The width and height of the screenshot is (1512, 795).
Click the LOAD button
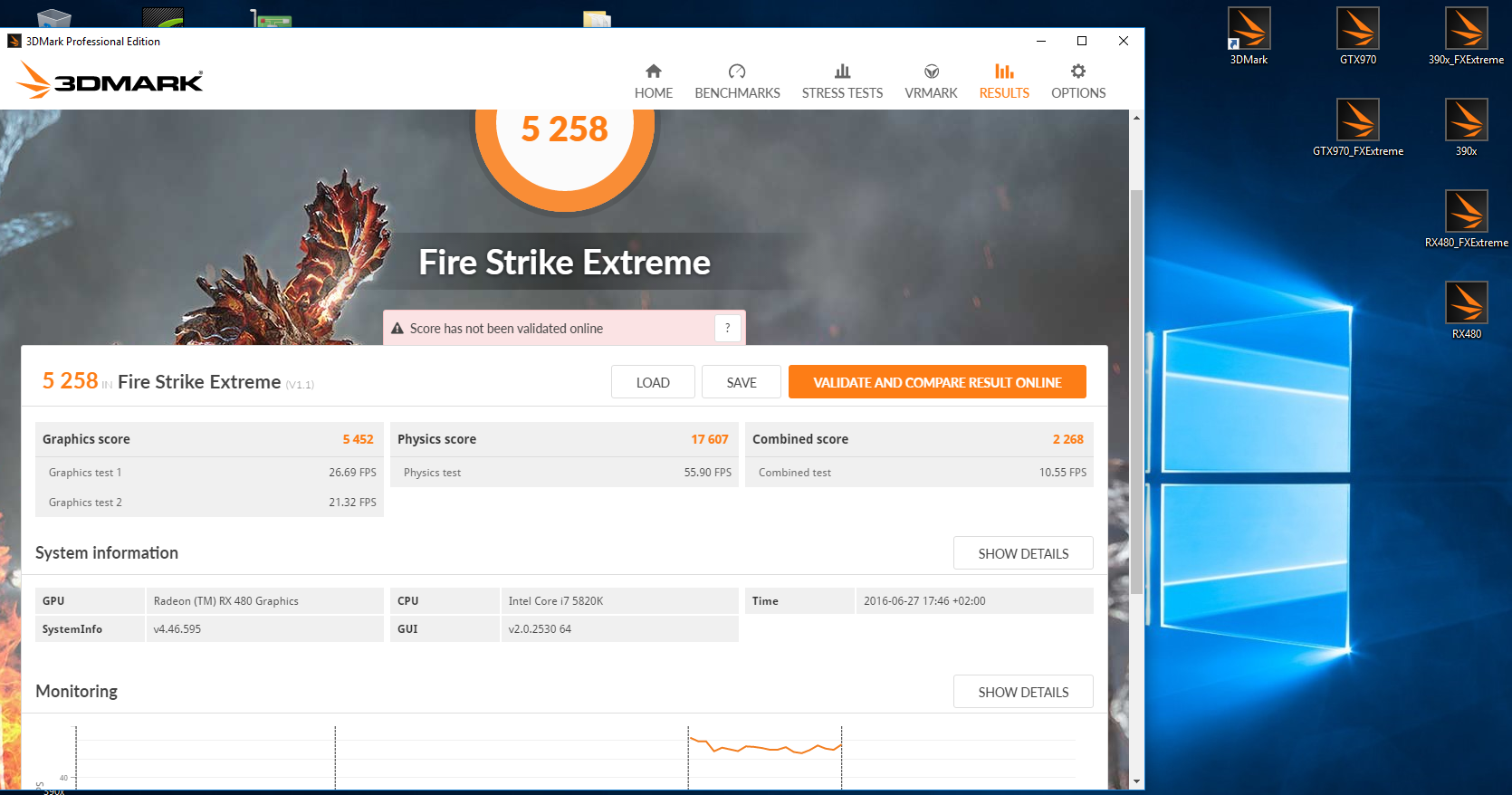click(653, 382)
